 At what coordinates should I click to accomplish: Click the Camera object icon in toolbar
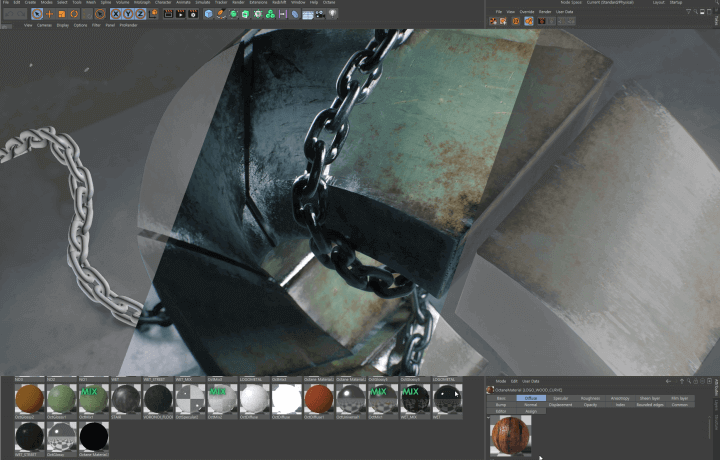click(320, 14)
